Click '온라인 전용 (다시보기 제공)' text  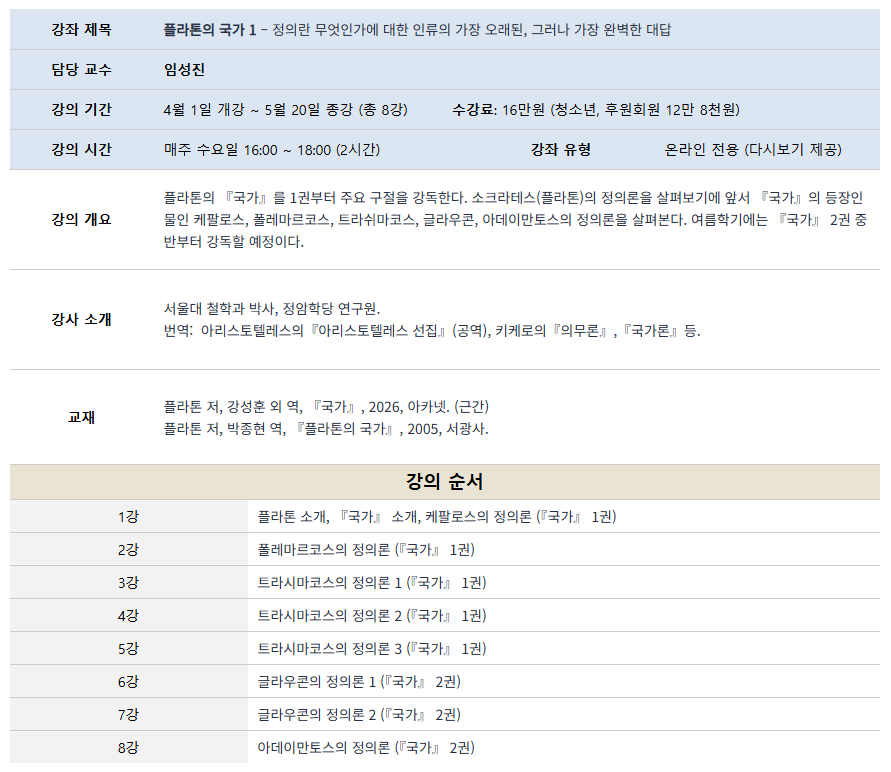(x=752, y=150)
